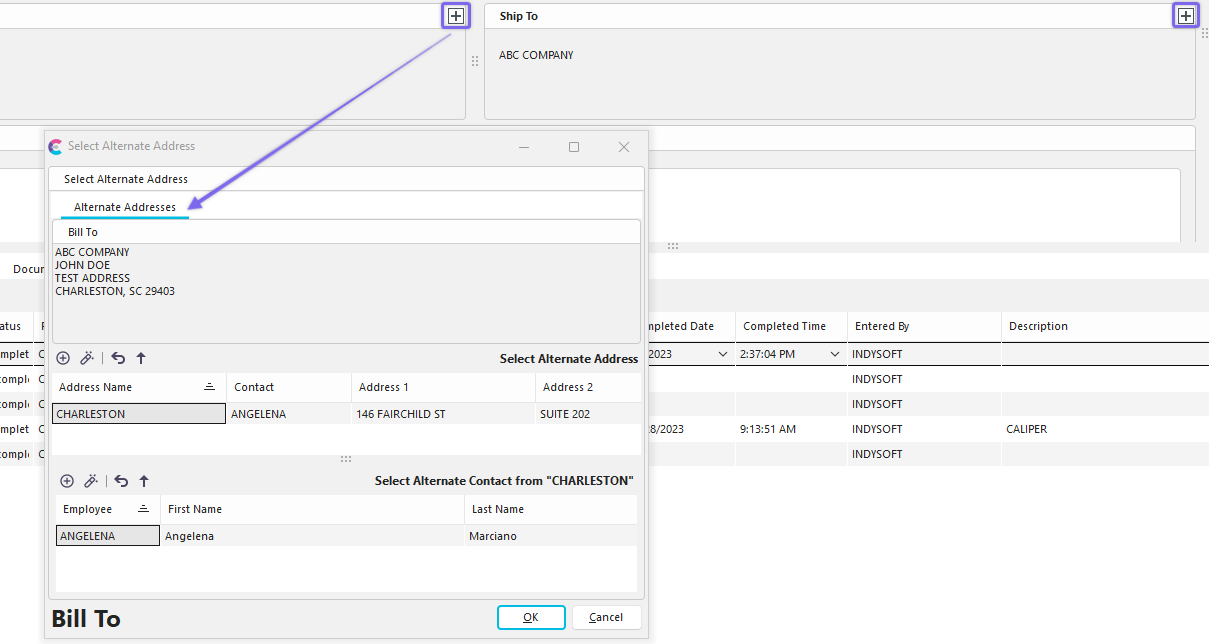Click the add icon in the alternate address toolbar
This screenshot has height=644, width=1209.
[x=63, y=358]
